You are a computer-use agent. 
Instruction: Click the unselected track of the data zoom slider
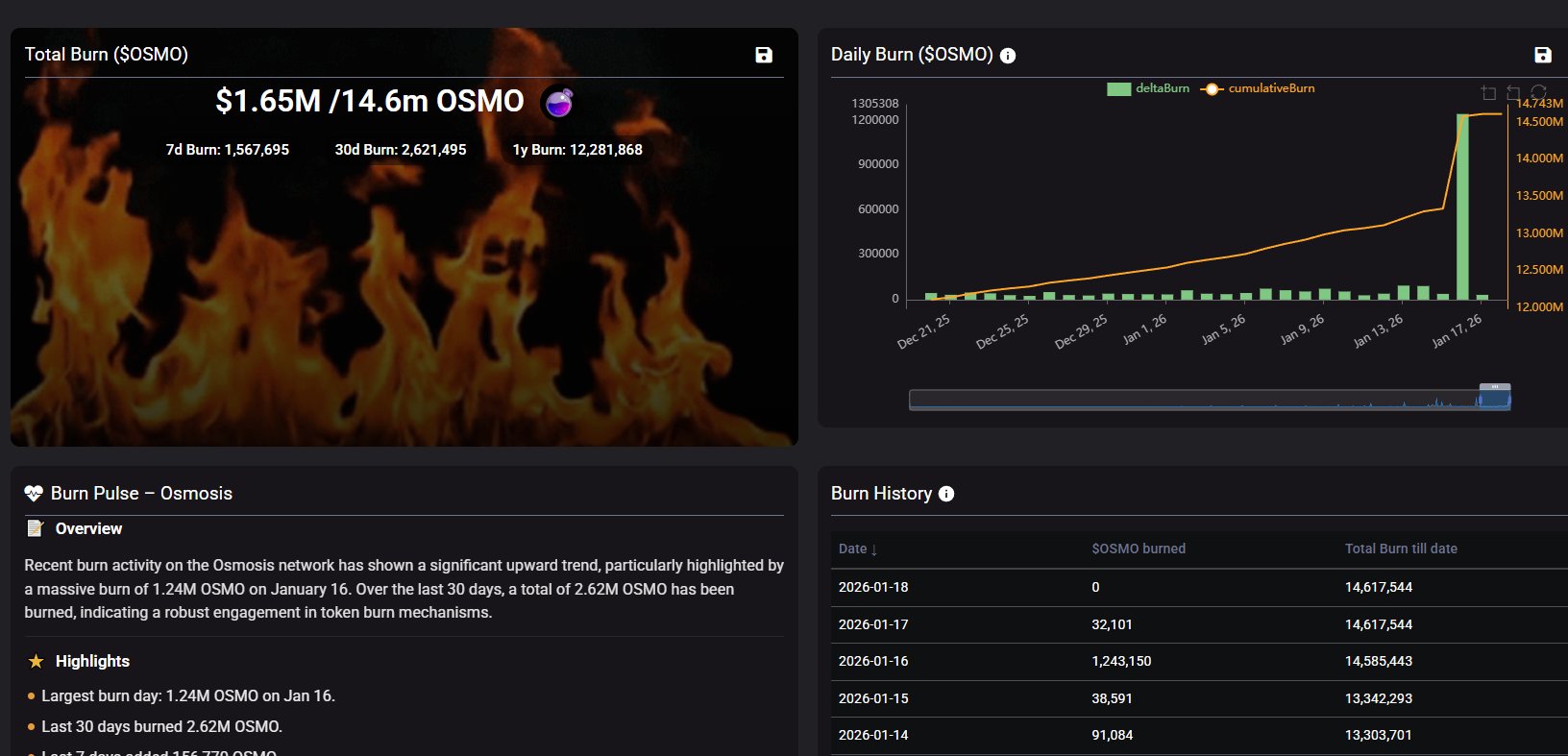click(1193, 400)
